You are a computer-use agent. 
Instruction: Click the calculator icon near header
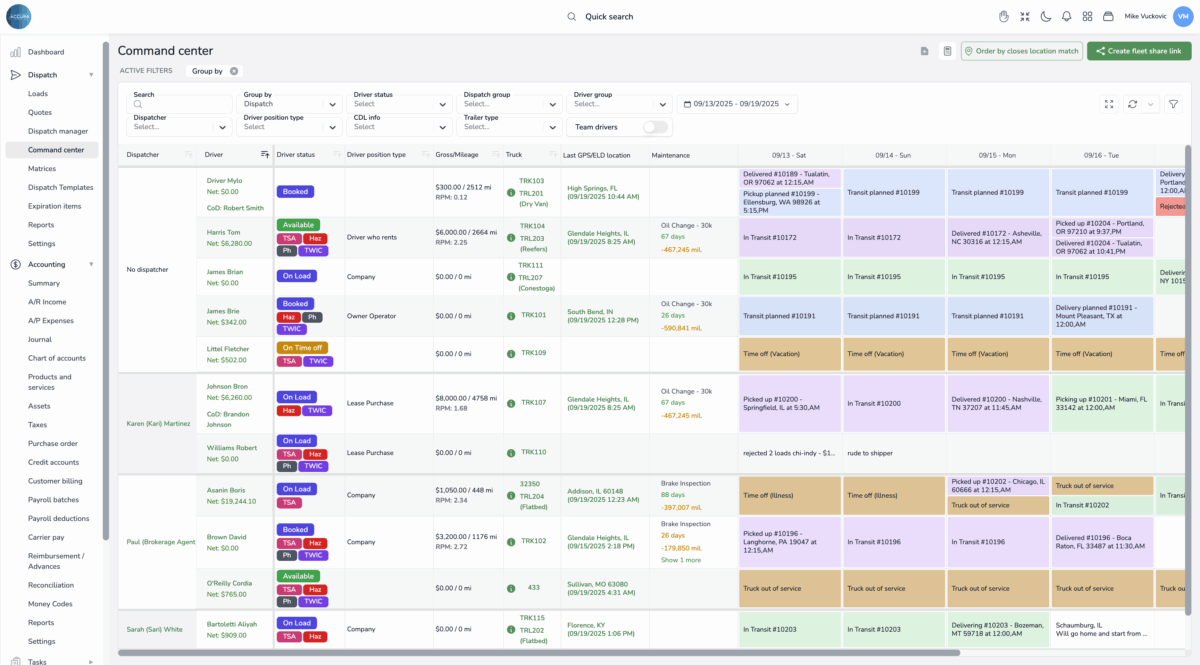tap(946, 51)
